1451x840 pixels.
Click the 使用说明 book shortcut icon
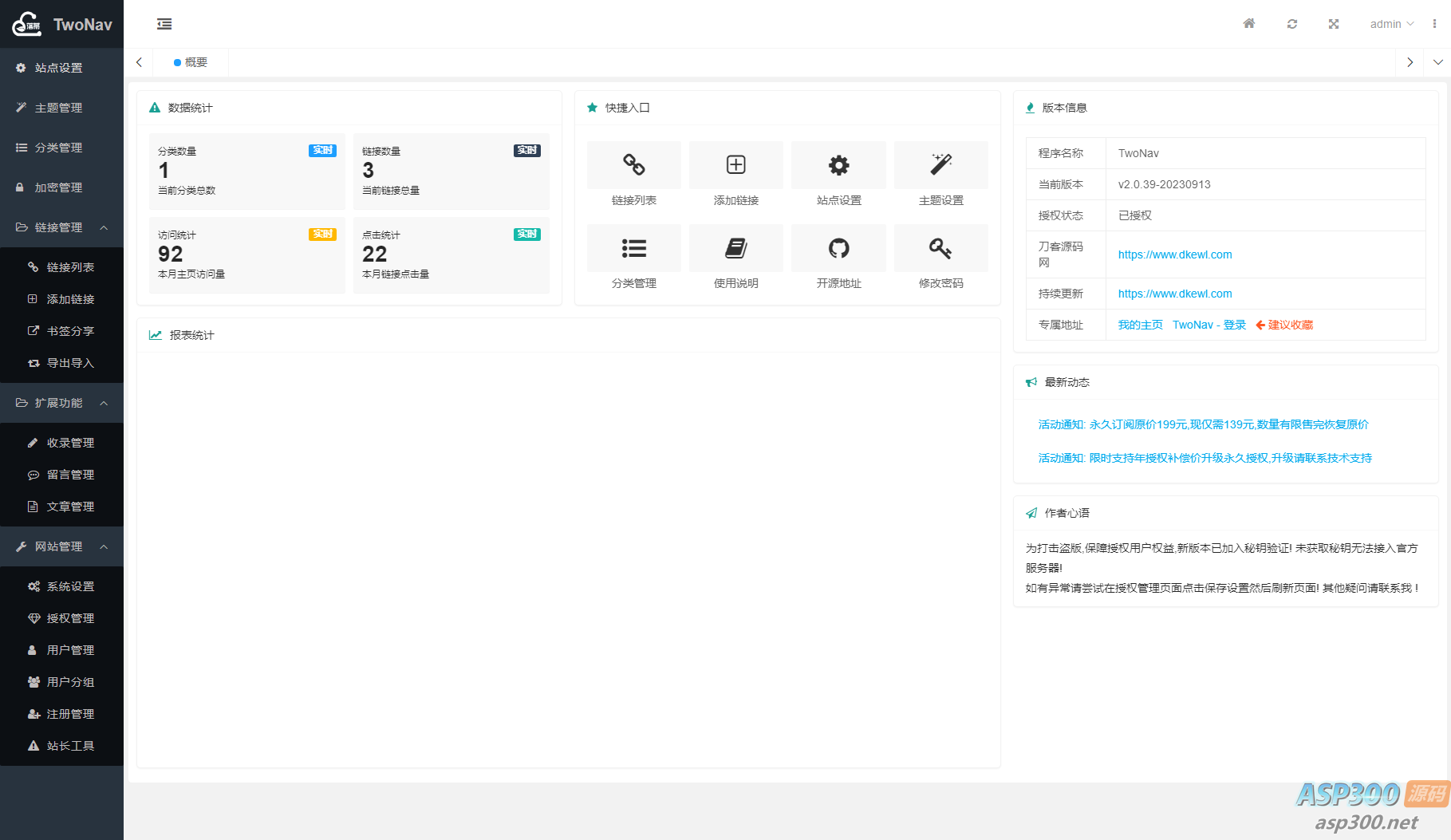(736, 248)
